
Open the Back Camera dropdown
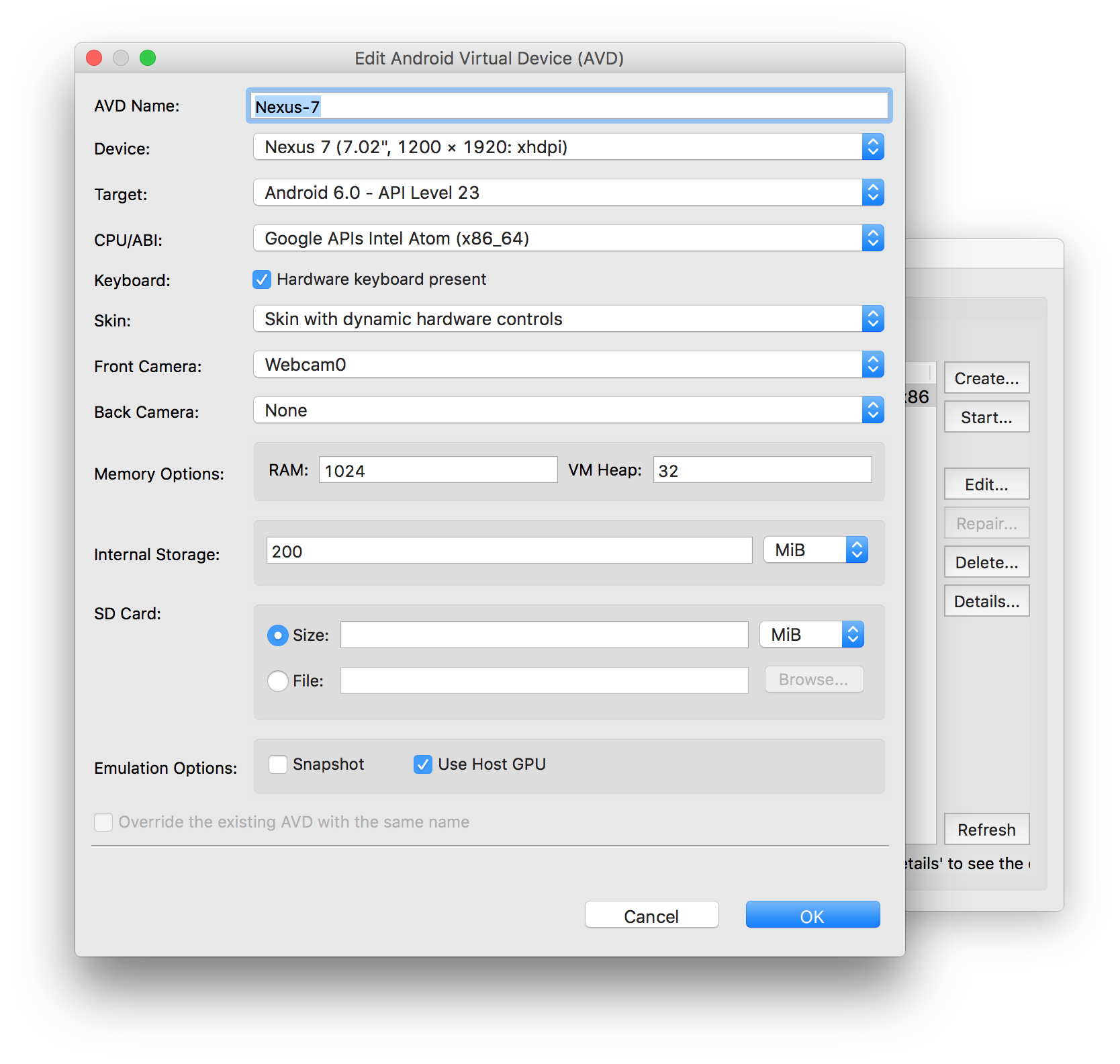567,410
